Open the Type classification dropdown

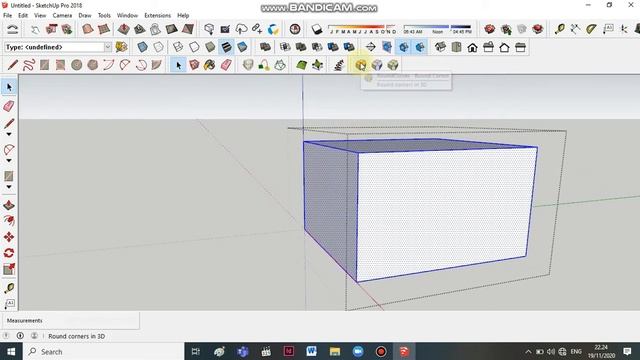click(x=108, y=47)
